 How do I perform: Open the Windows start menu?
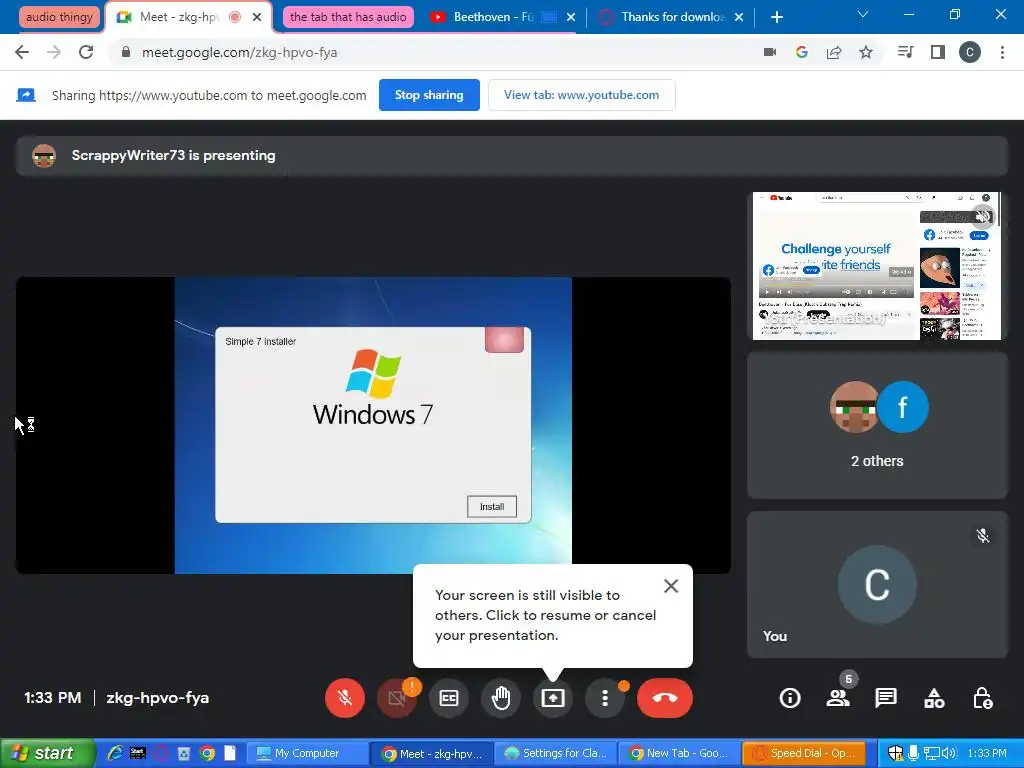tap(47, 753)
